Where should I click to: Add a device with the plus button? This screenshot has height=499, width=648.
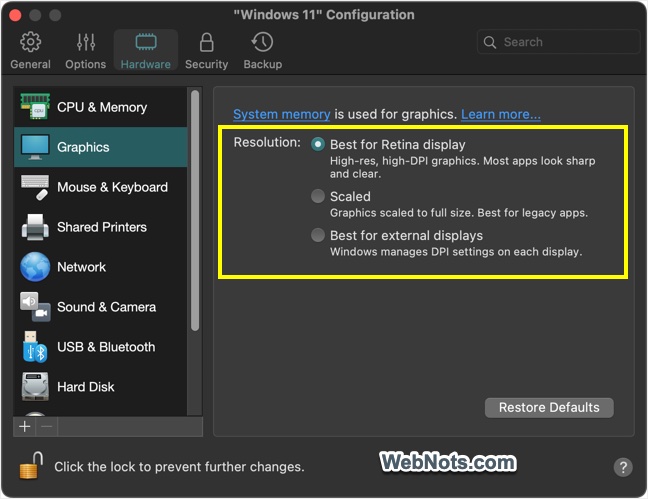point(25,426)
